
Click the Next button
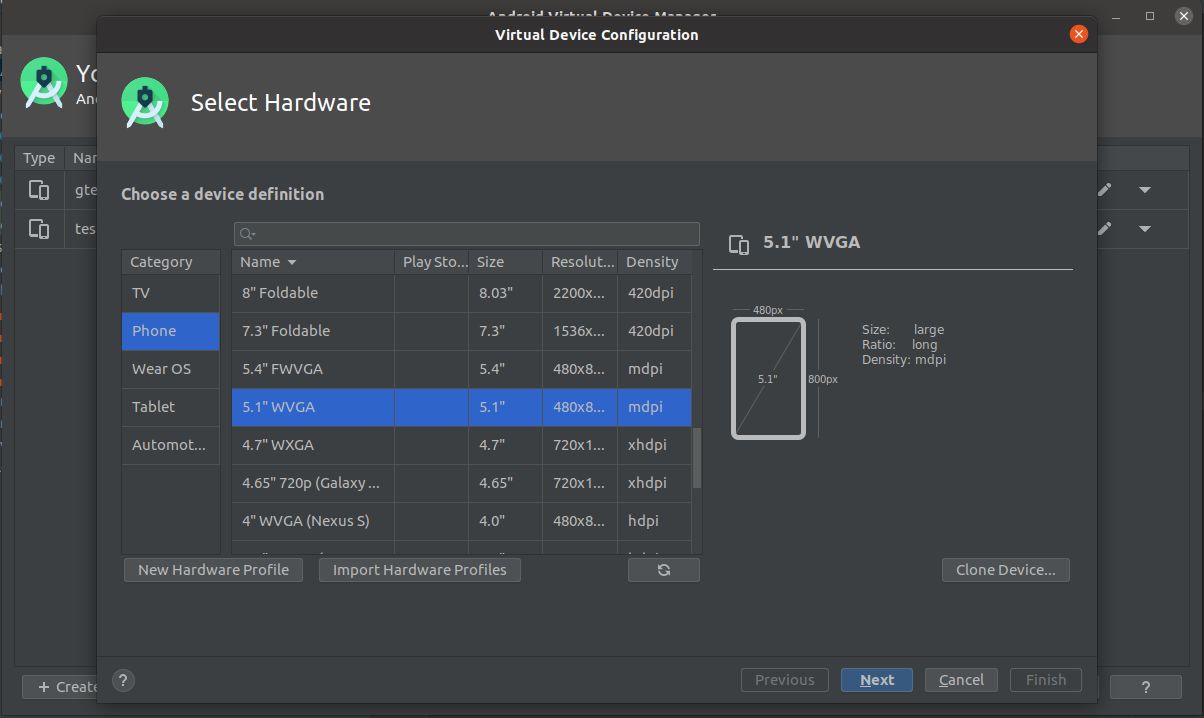click(877, 680)
